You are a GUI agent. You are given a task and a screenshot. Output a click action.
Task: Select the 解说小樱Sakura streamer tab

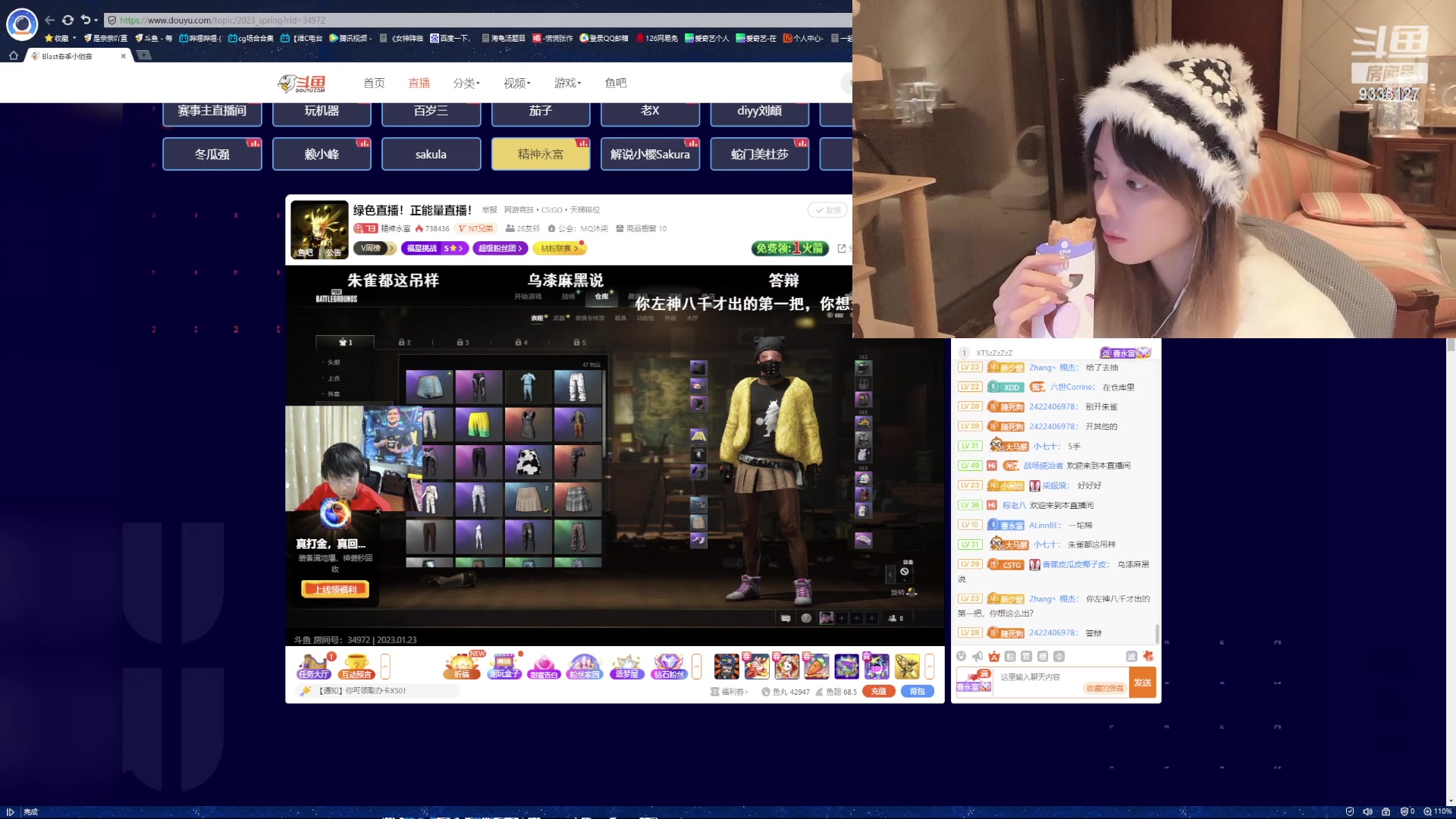[650, 154]
